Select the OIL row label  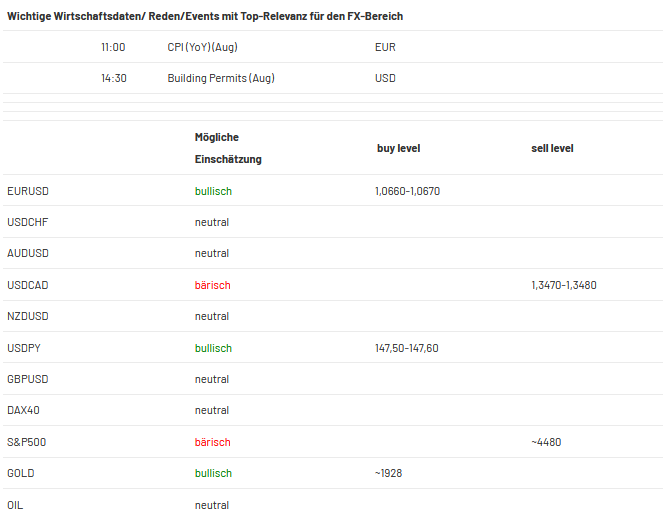pos(15,505)
